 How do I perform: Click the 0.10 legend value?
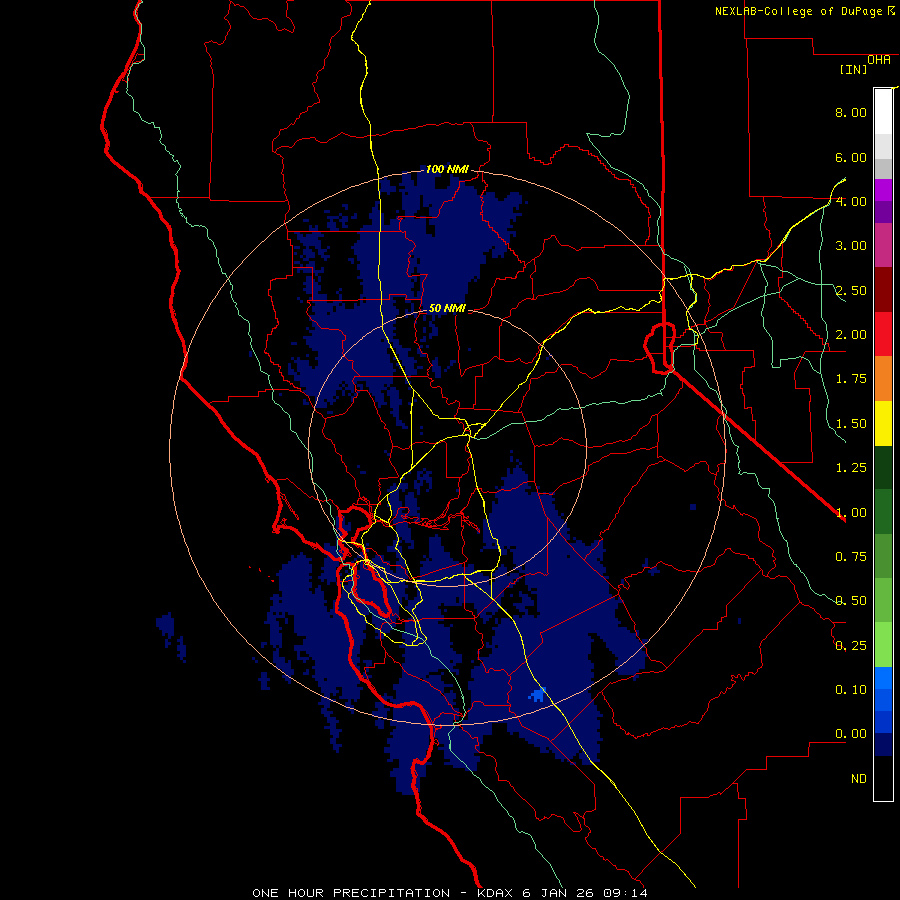[x=851, y=690]
